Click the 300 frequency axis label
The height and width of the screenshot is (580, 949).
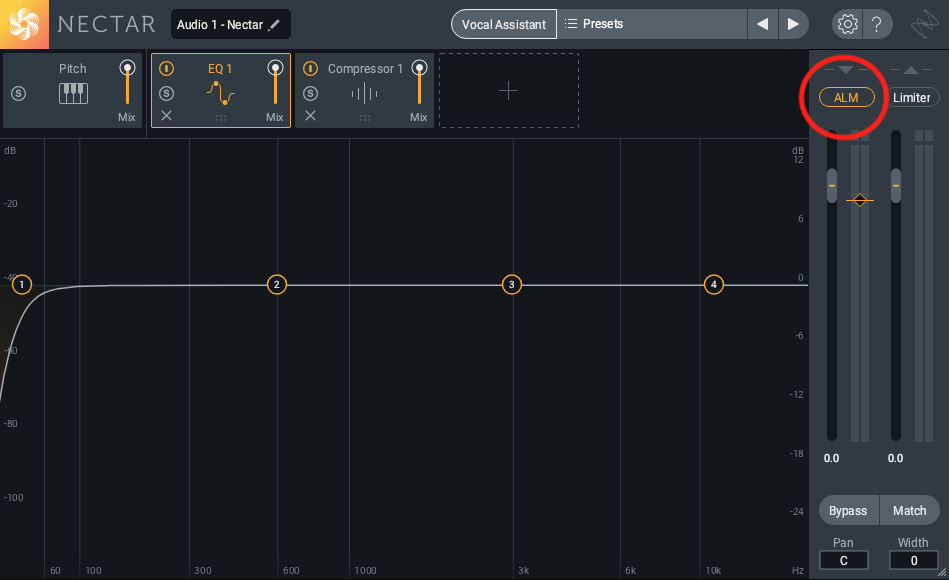(203, 570)
